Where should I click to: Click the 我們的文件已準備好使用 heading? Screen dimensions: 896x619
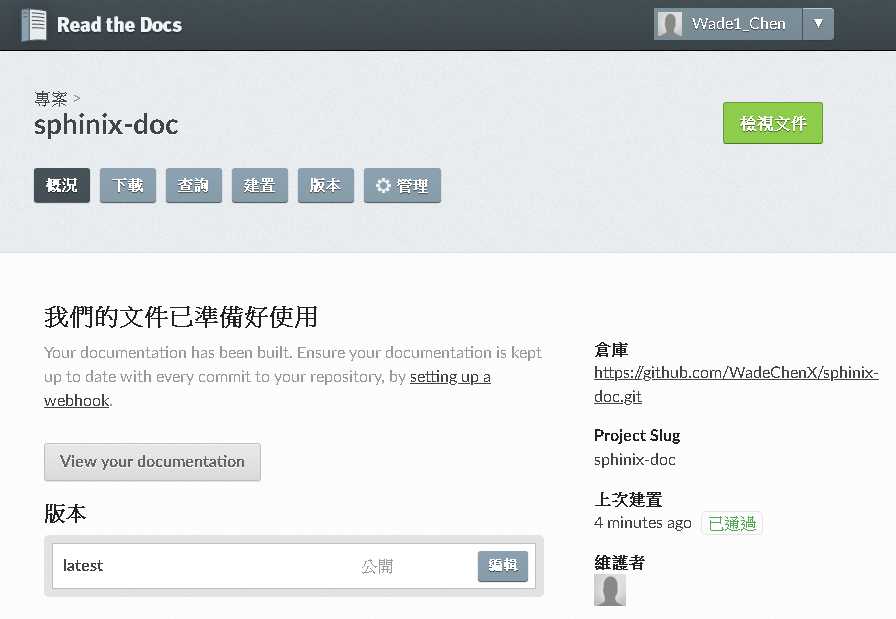tap(181, 317)
